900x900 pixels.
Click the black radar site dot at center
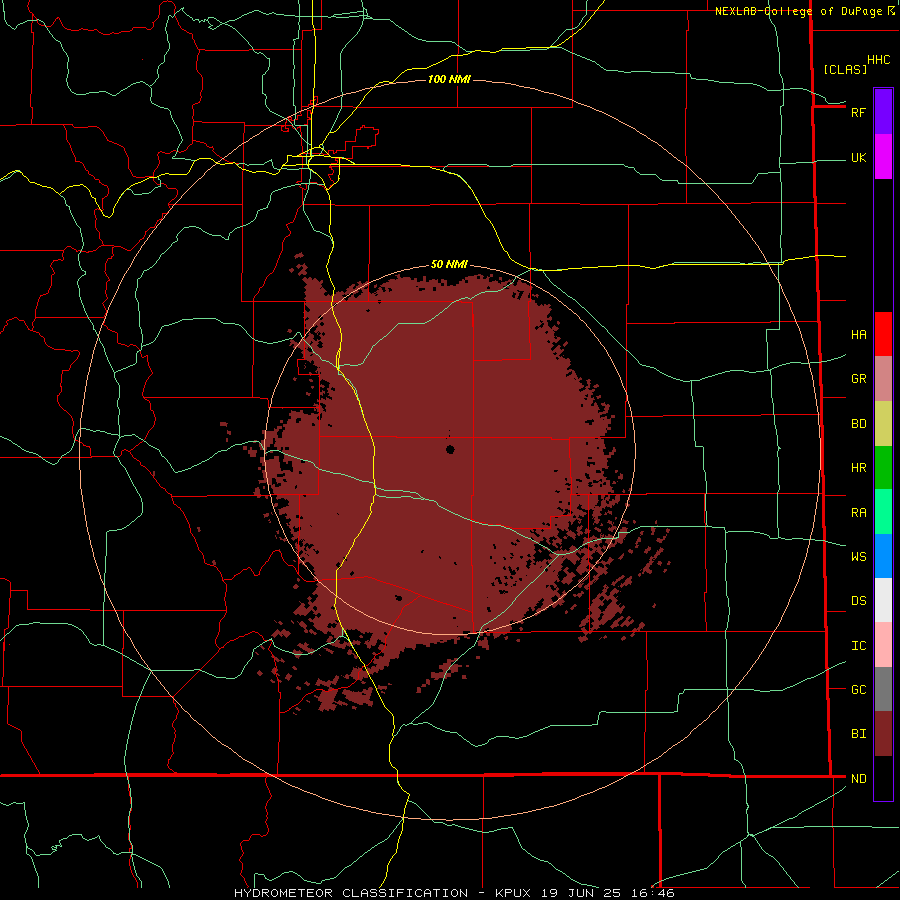[x=450, y=449]
